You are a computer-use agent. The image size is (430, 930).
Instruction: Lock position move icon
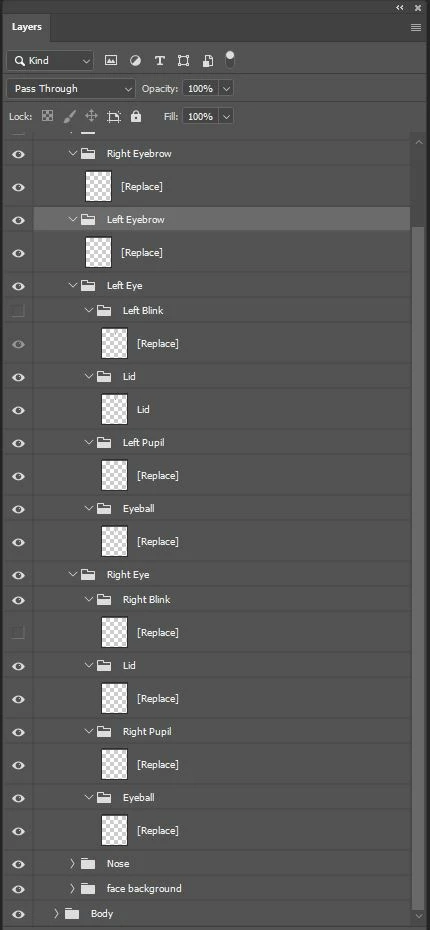pyautogui.click(x=91, y=116)
